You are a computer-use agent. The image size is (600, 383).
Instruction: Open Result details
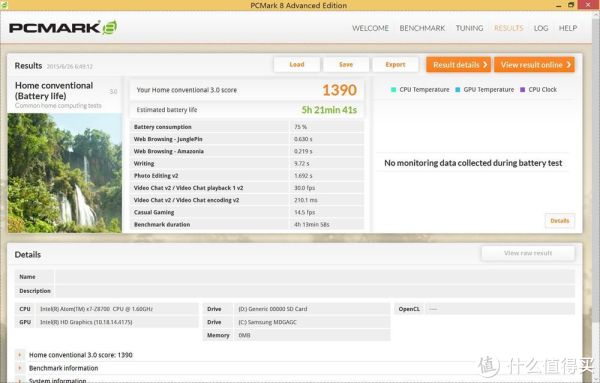(458, 65)
